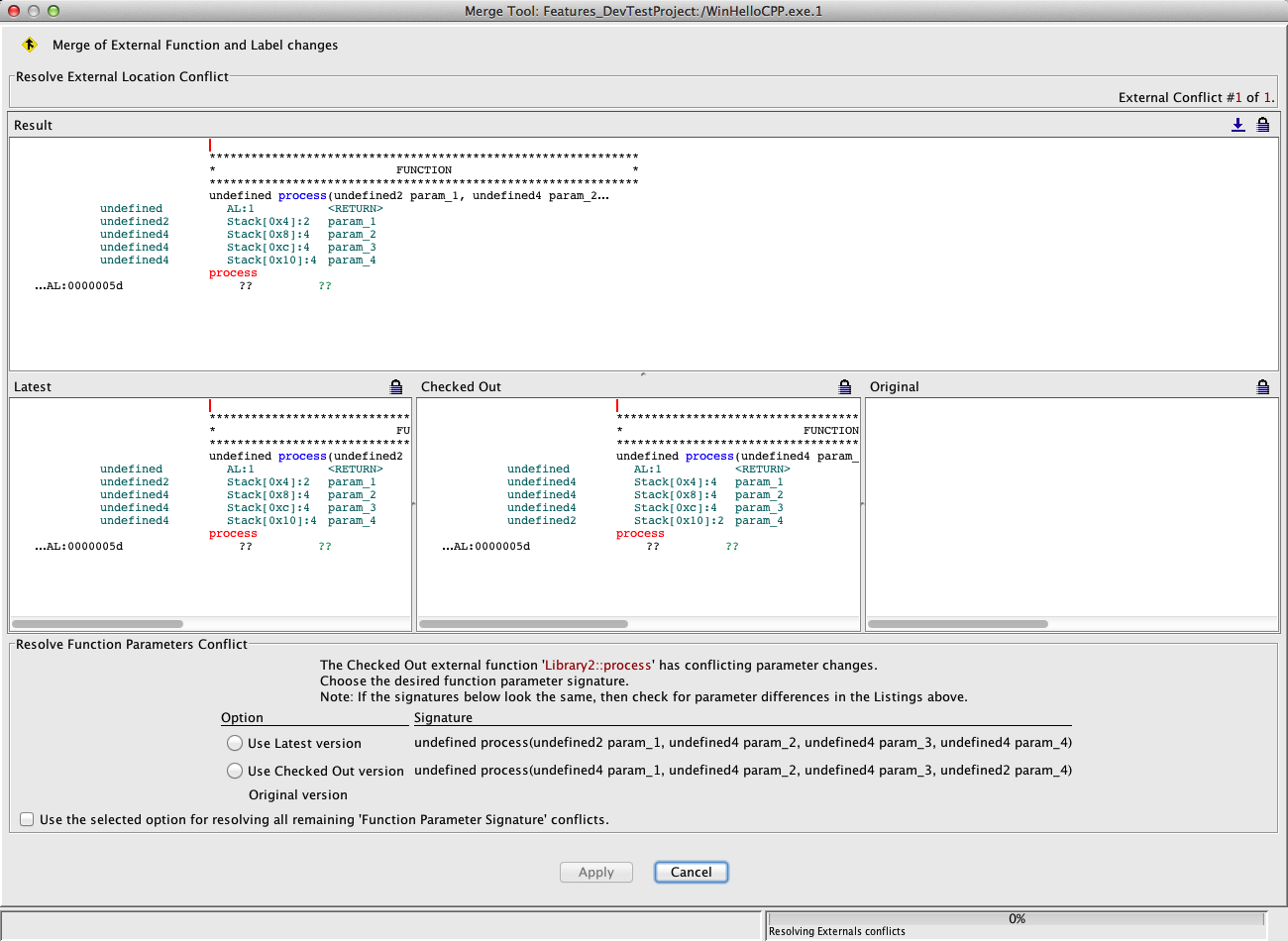Click the Stack[0x10]:2 entry in Checked Out listing

pyautogui.click(x=679, y=521)
